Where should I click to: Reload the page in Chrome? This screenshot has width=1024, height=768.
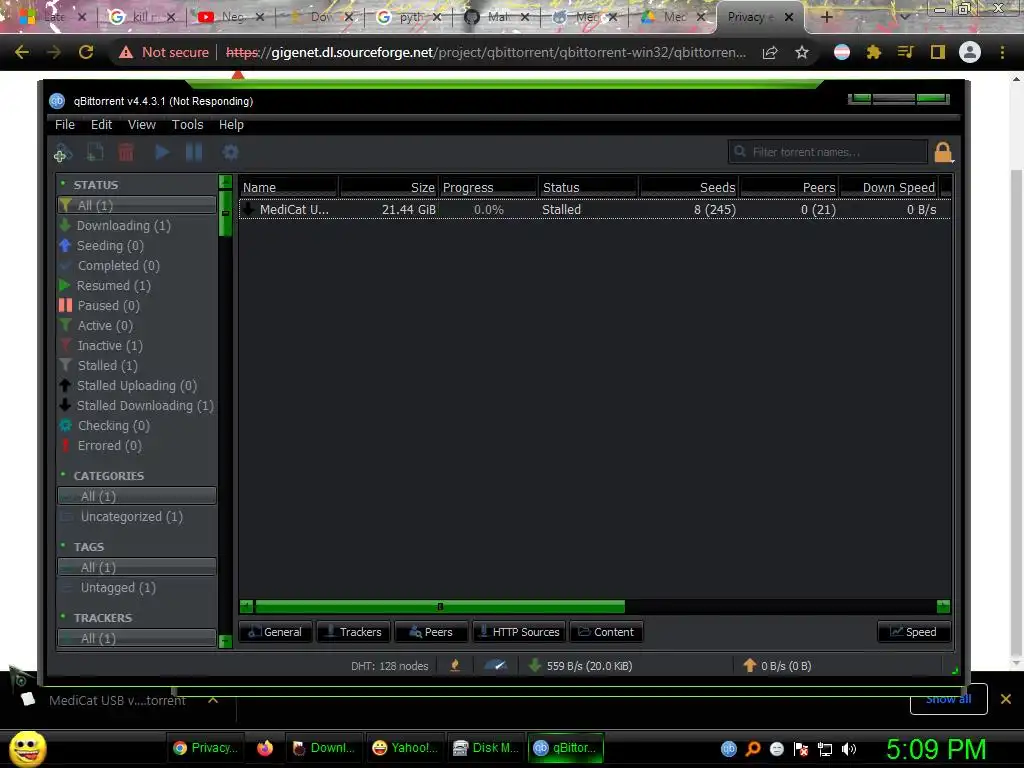point(86,52)
